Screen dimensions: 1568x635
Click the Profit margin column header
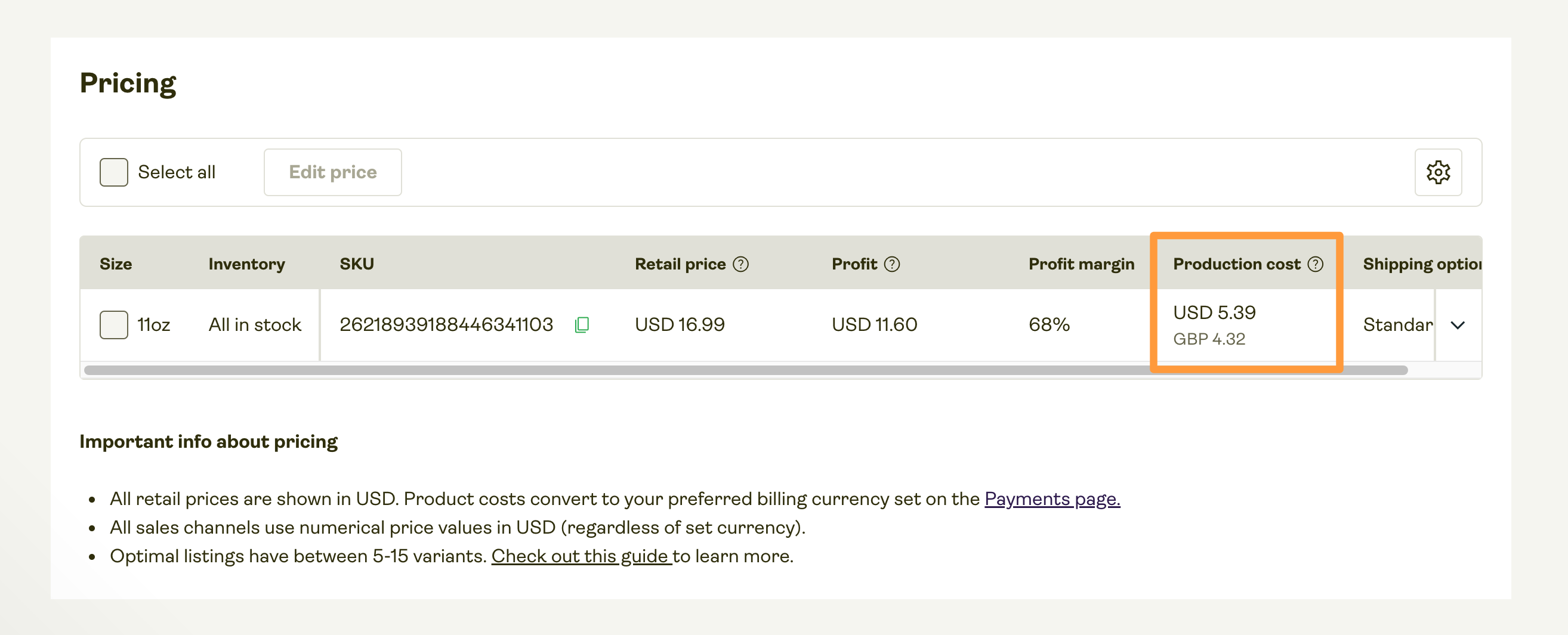[1081, 264]
